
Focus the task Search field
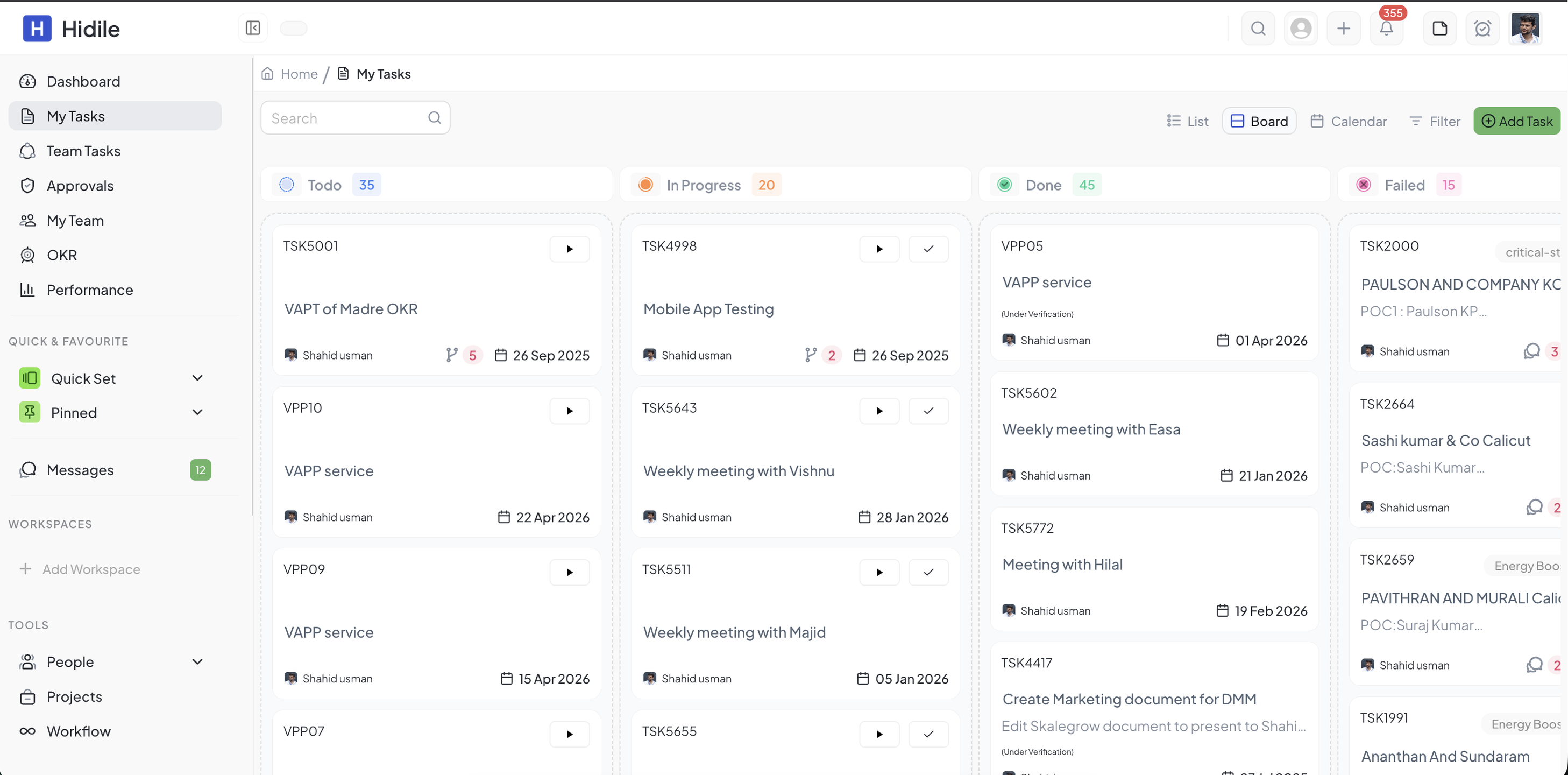pos(356,118)
